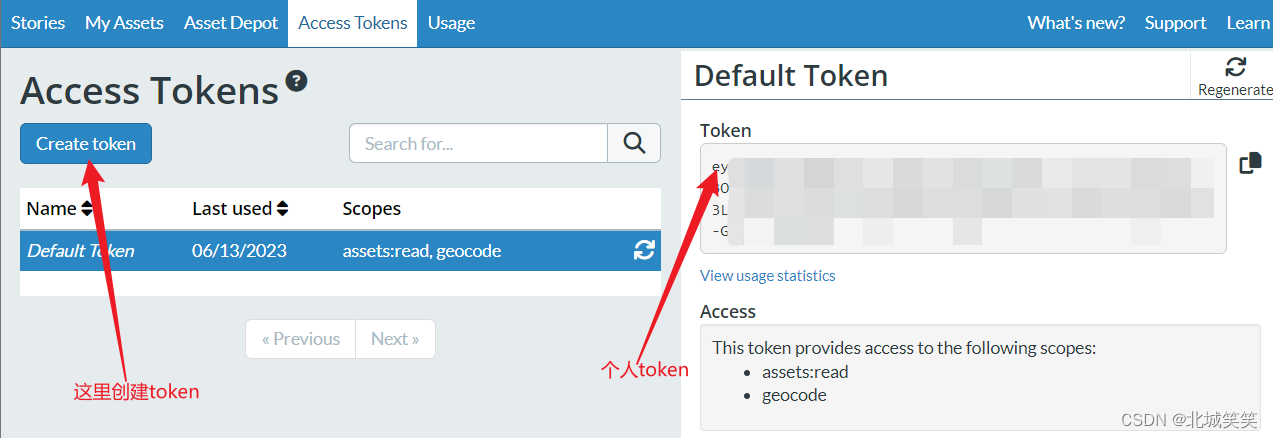Click the help question mark icon
This screenshot has width=1273, height=438.
[x=296, y=81]
